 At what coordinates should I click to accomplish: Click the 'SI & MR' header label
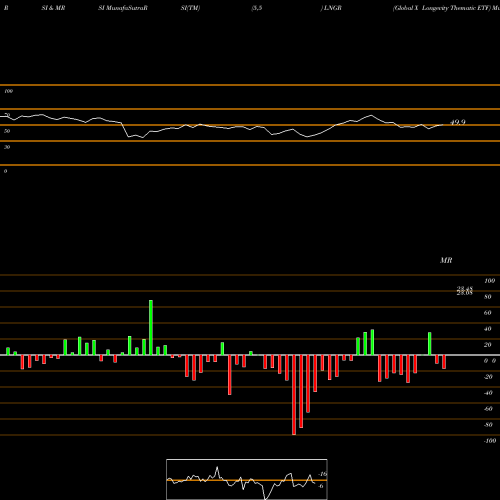(53, 8)
